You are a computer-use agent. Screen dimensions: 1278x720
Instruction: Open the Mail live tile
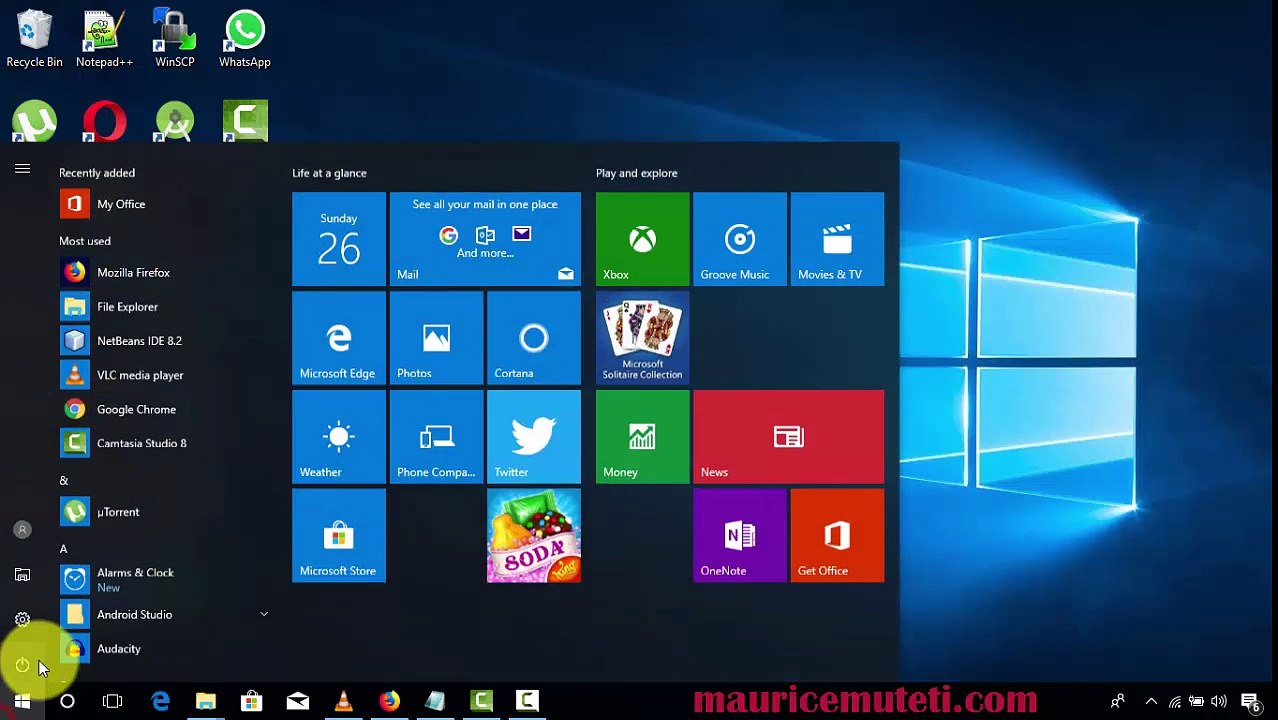click(485, 239)
